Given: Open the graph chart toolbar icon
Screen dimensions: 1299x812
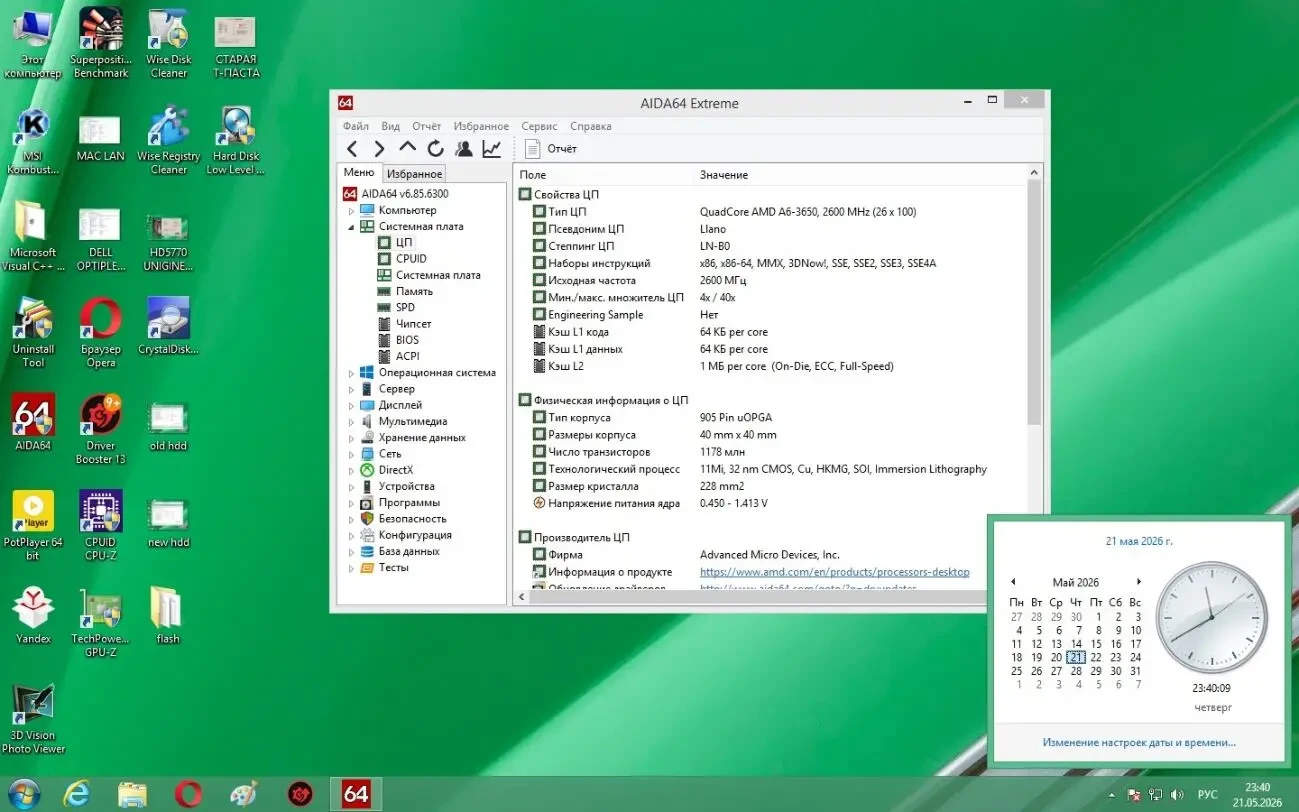Looking at the screenshot, I should coord(492,148).
